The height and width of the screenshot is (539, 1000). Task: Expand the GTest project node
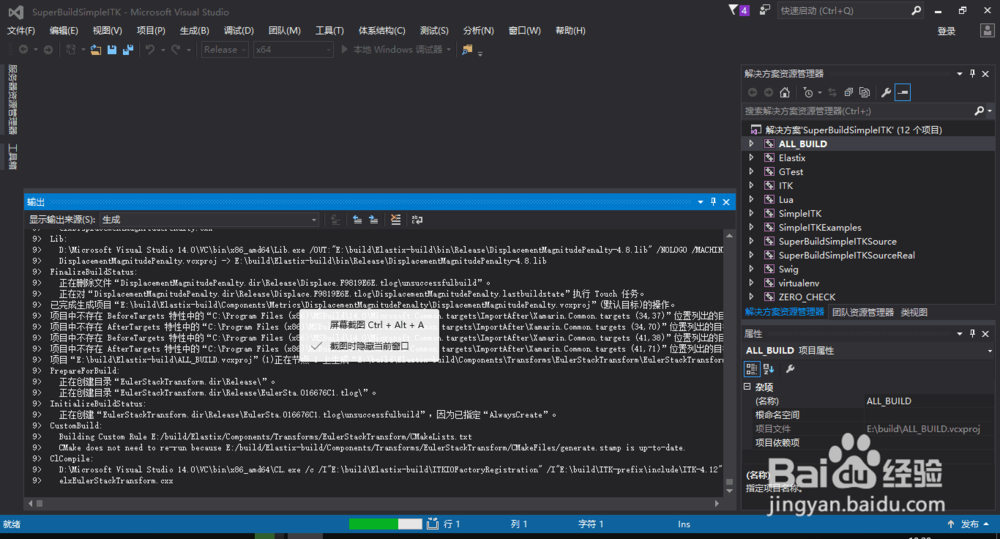pyautogui.click(x=751, y=172)
